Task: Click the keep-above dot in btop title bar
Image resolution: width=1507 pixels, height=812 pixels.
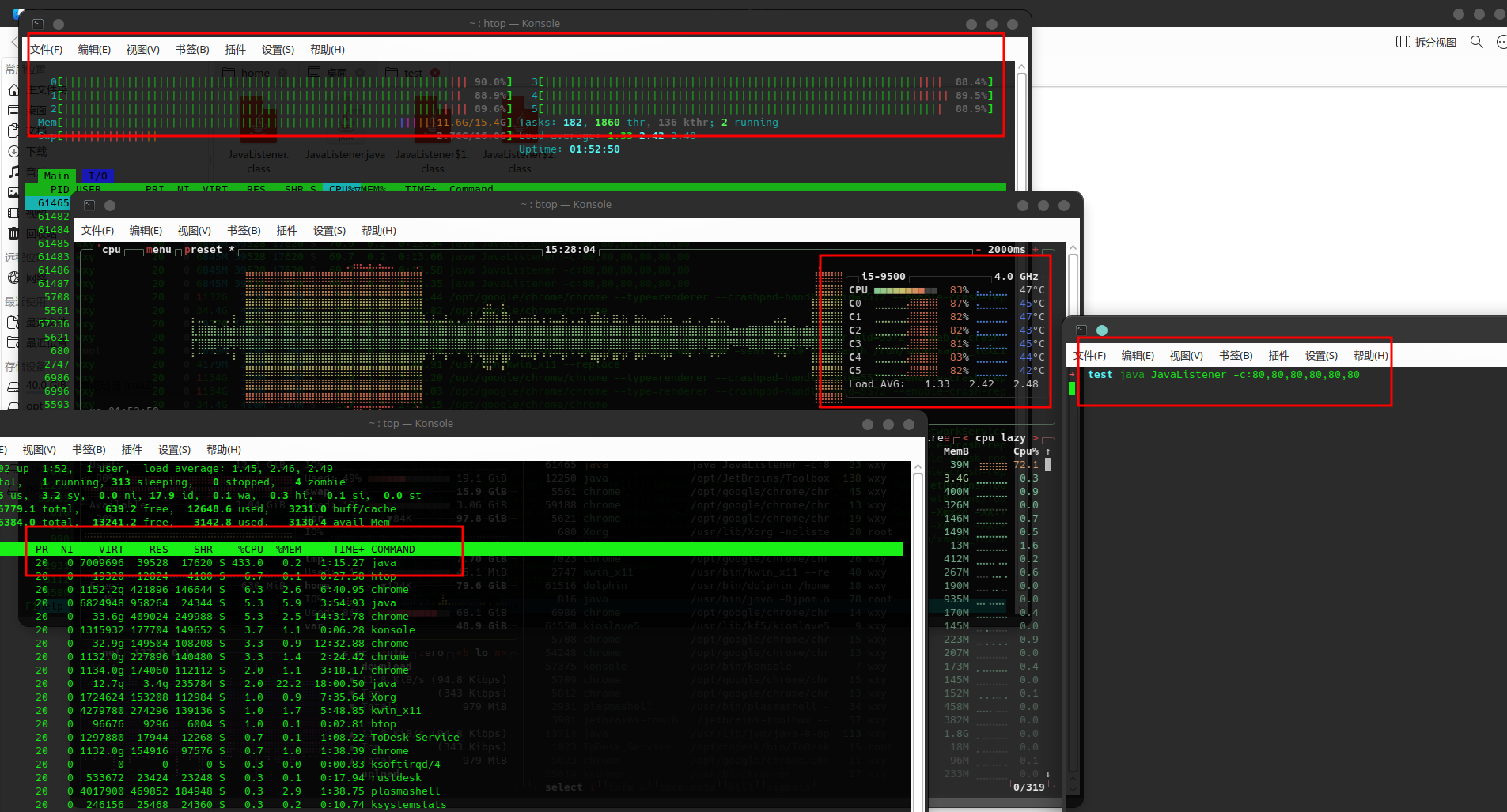Action: [x=110, y=206]
